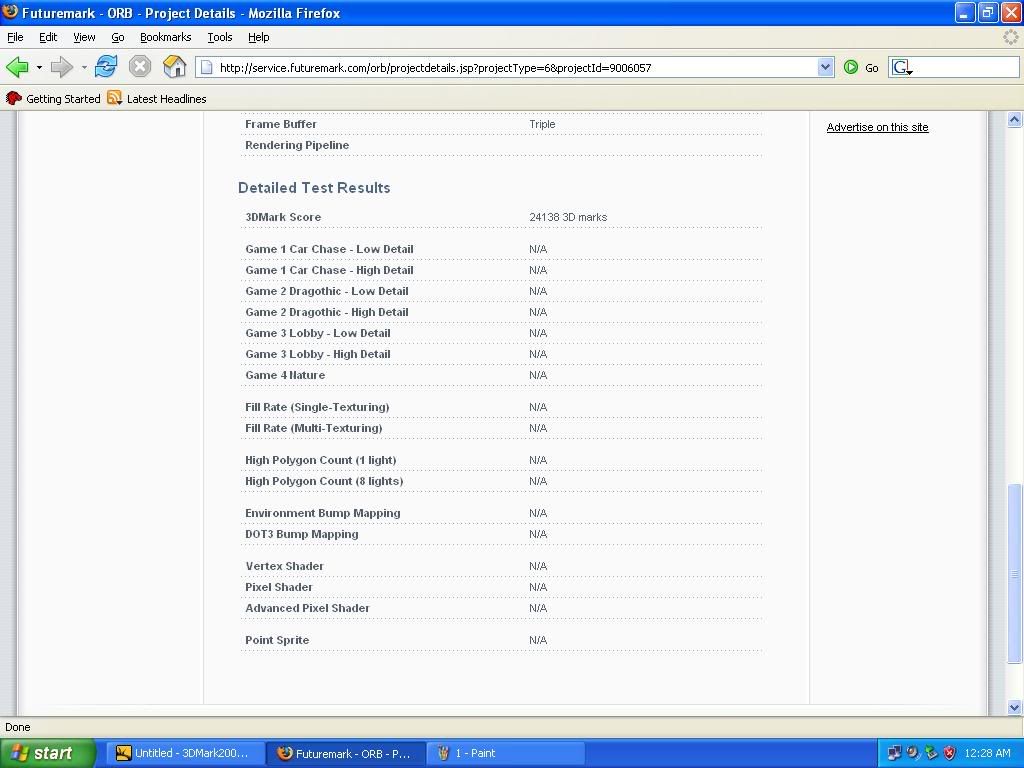Image resolution: width=1024 pixels, height=768 pixels.
Task: Click the Game 2 Dragothic - High Detail row
Action: (501, 312)
